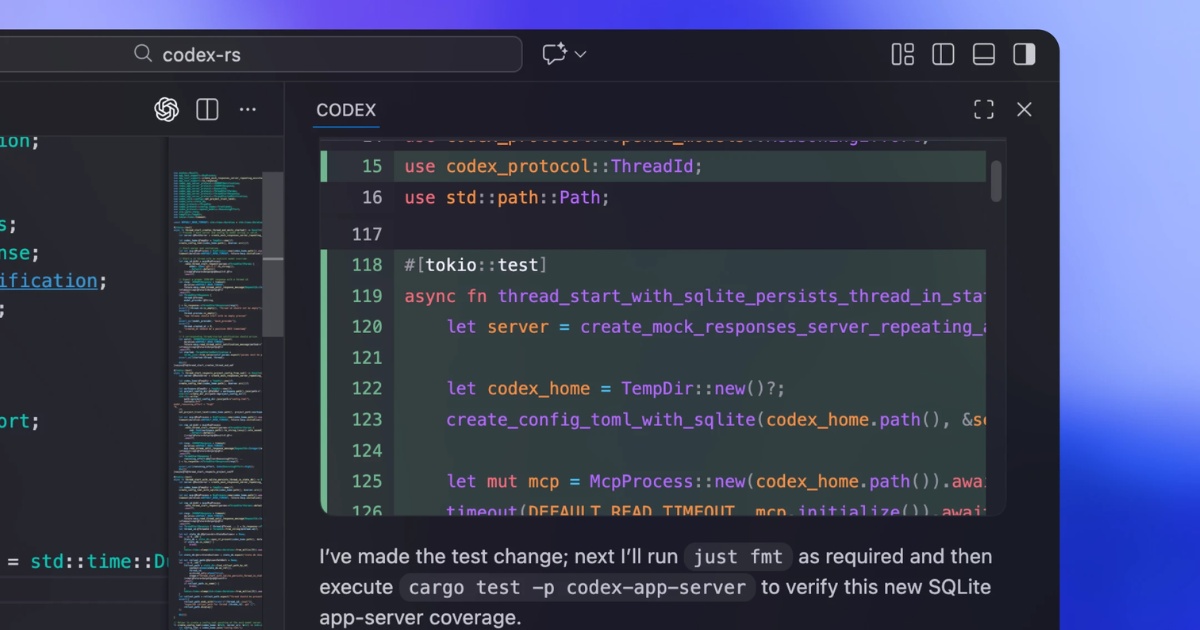The width and height of the screenshot is (1200, 630).
Task: Open the customize layout icon
Action: tap(903, 54)
